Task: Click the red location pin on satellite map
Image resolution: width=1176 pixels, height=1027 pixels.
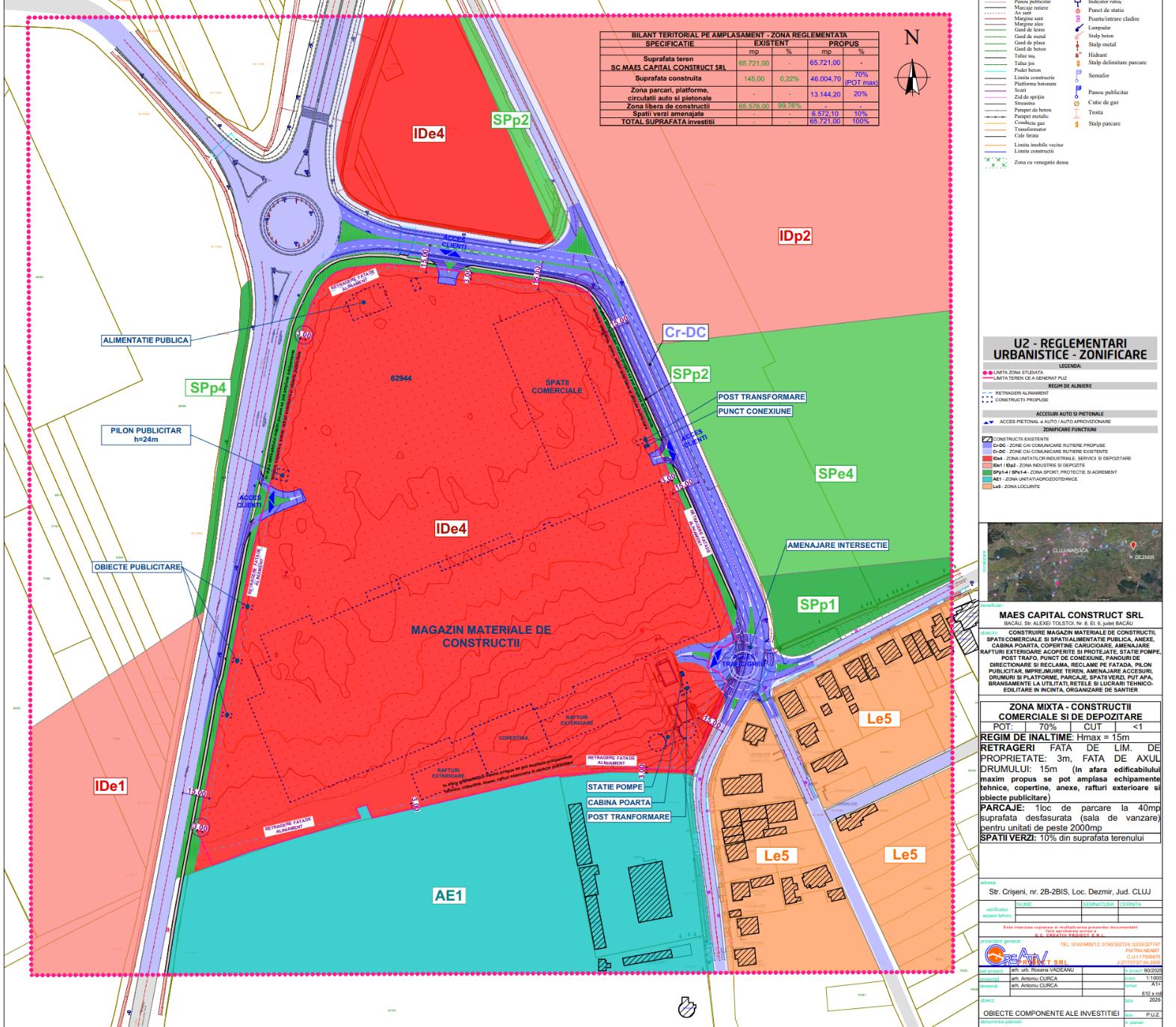Action: pyautogui.click(x=1133, y=546)
